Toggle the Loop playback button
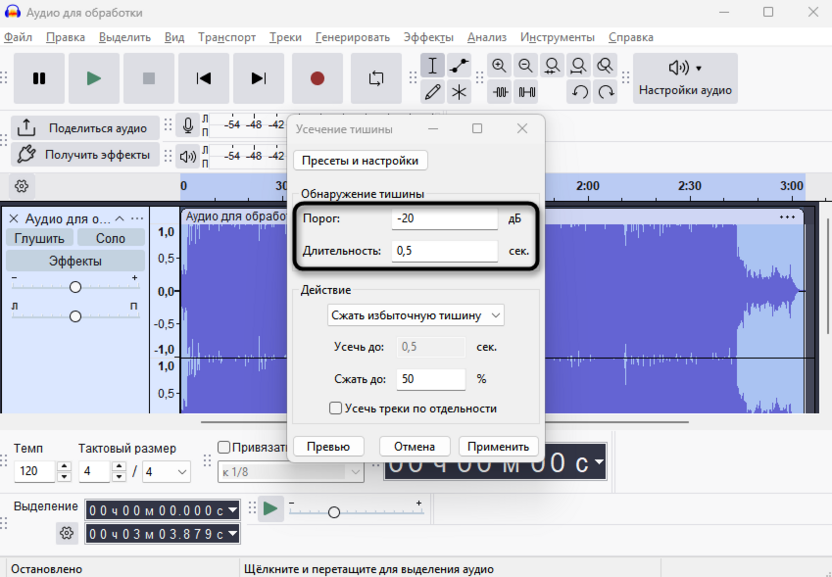This screenshot has height=577, width=832. pyautogui.click(x=376, y=79)
